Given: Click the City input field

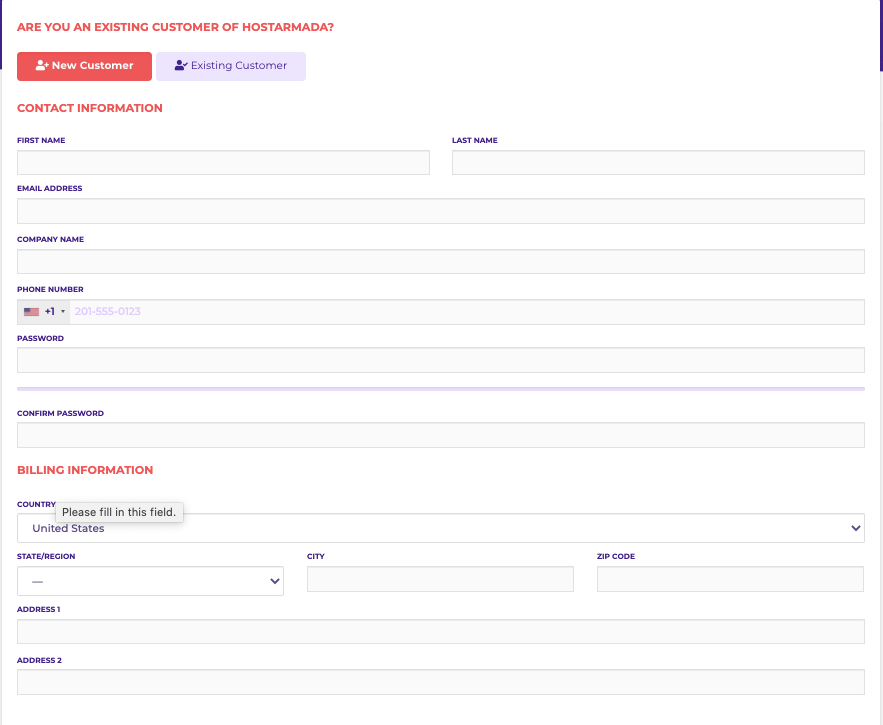Looking at the screenshot, I should click(440, 579).
